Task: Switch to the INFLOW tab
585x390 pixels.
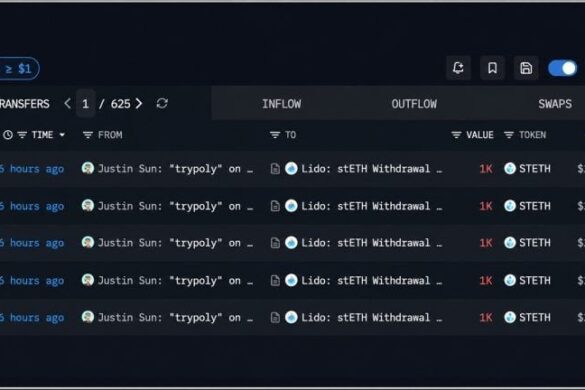Action: [281, 104]
